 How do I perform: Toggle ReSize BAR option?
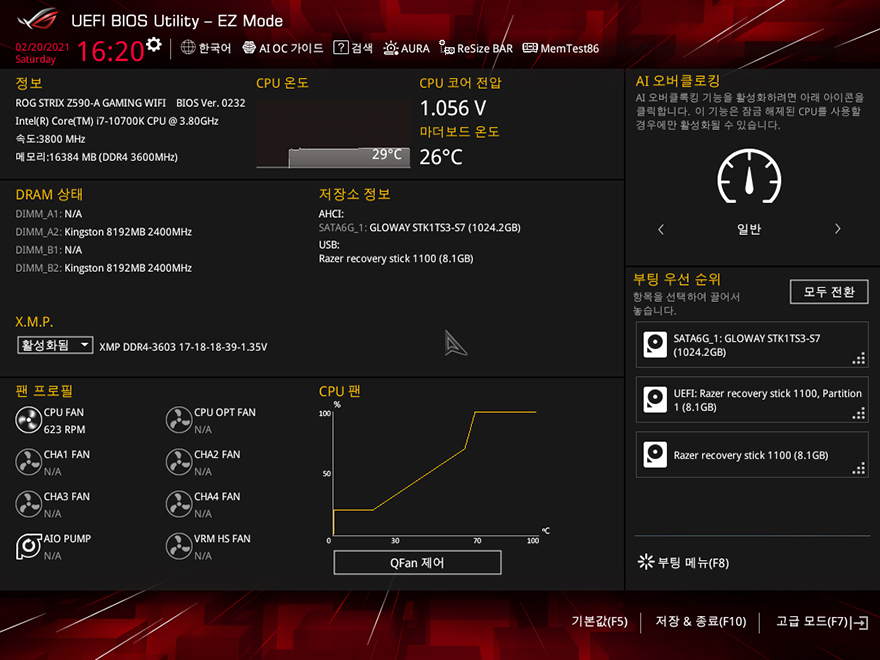coord(476,48)
